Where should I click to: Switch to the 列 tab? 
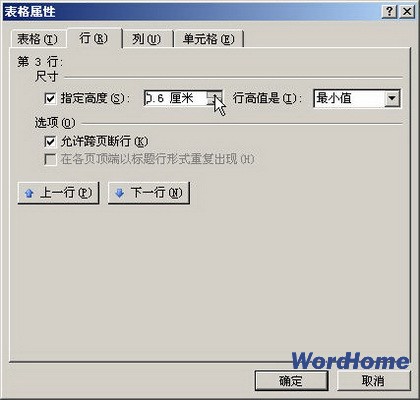[147, 39]
